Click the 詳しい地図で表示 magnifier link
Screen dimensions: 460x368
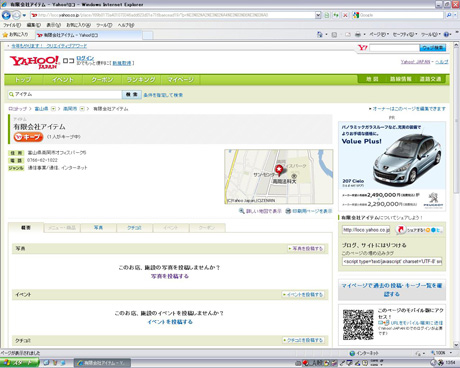coord(260,211)
